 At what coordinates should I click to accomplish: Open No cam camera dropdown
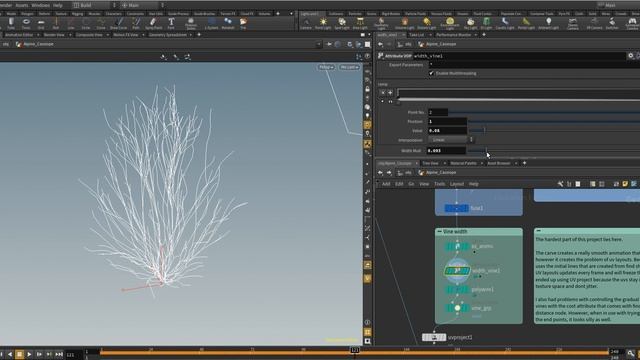point(349,67)
